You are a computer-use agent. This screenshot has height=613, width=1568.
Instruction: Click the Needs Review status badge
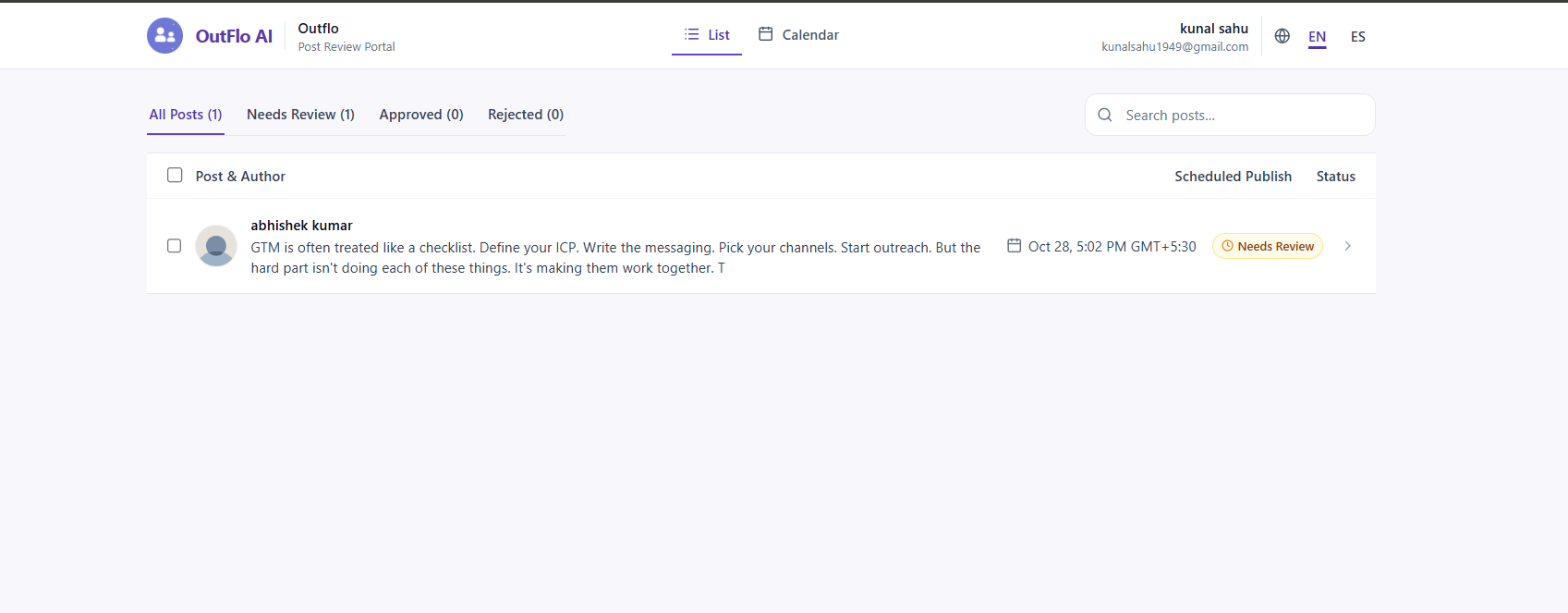[1268, 246]
